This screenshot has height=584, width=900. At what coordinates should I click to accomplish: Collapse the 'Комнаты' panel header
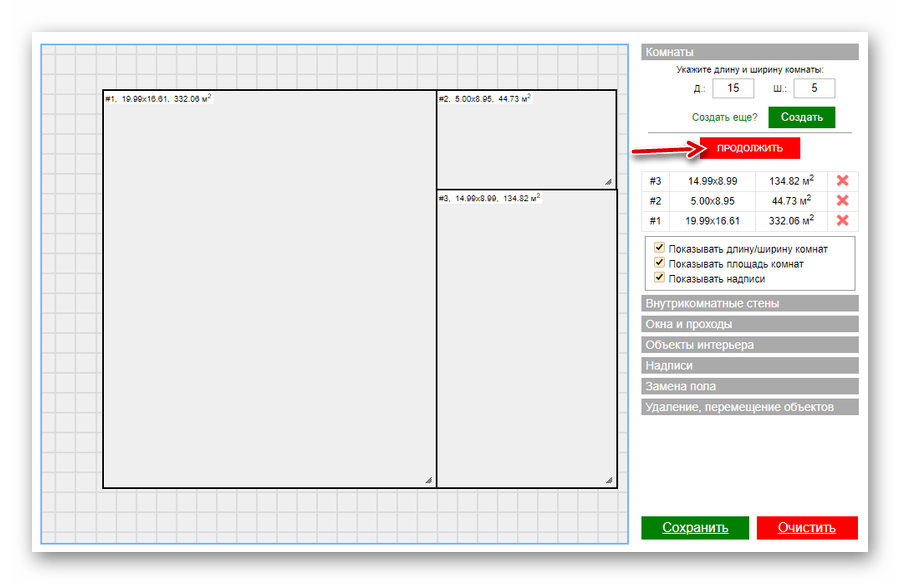click(x=749, y=52)
